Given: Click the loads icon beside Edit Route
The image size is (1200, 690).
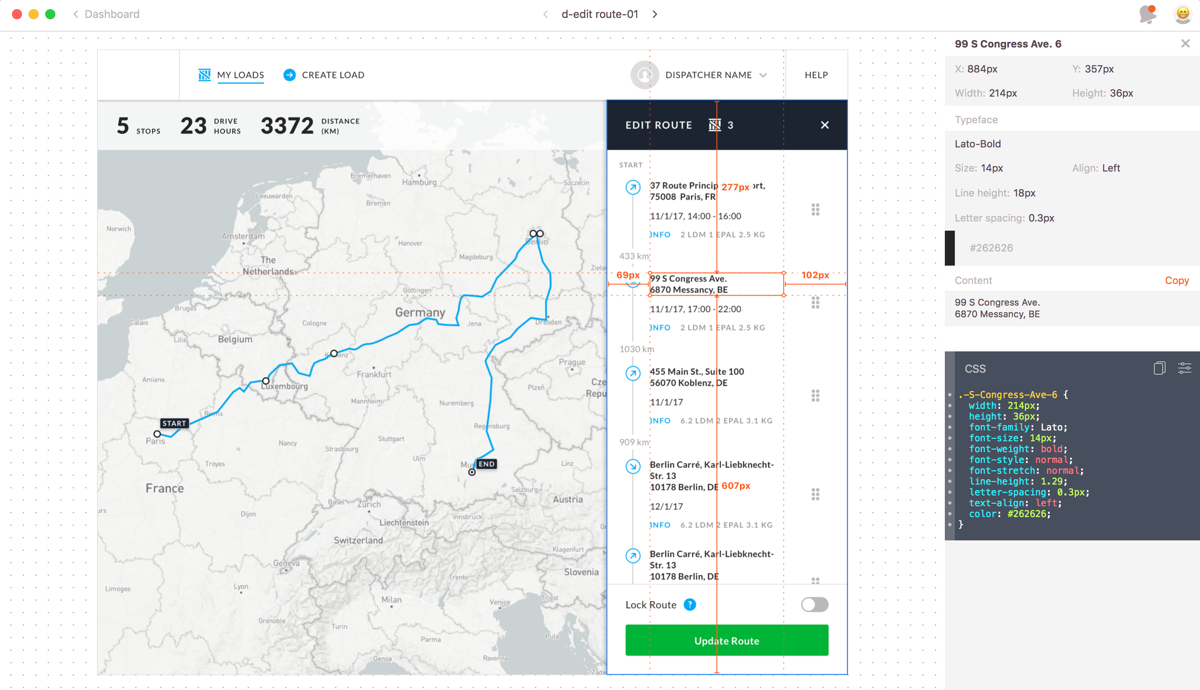Looking at the screenshot, I should pyautogui.click(x=715, y=125).
